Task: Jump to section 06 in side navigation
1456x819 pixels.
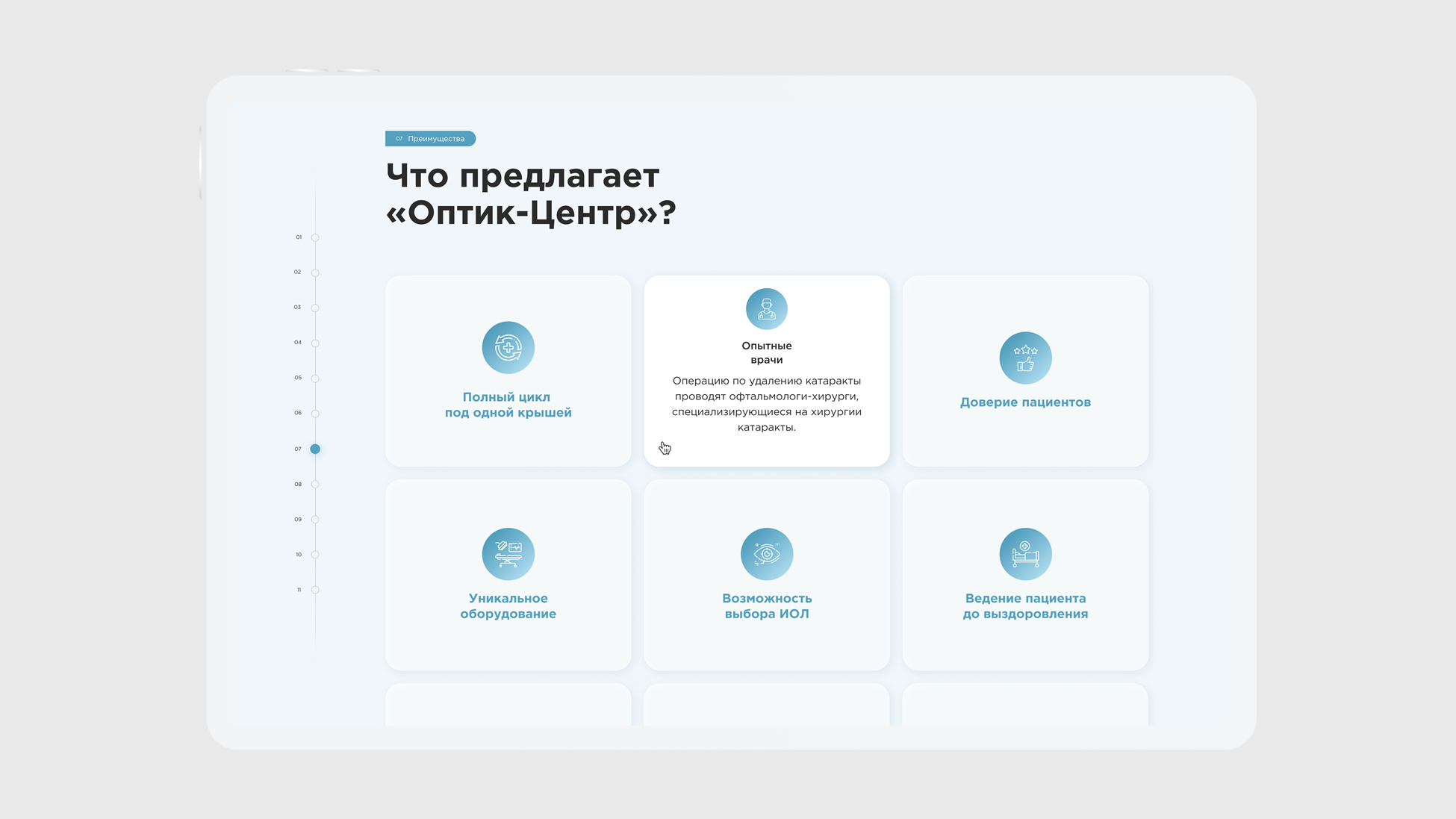Action: (315, 413)
